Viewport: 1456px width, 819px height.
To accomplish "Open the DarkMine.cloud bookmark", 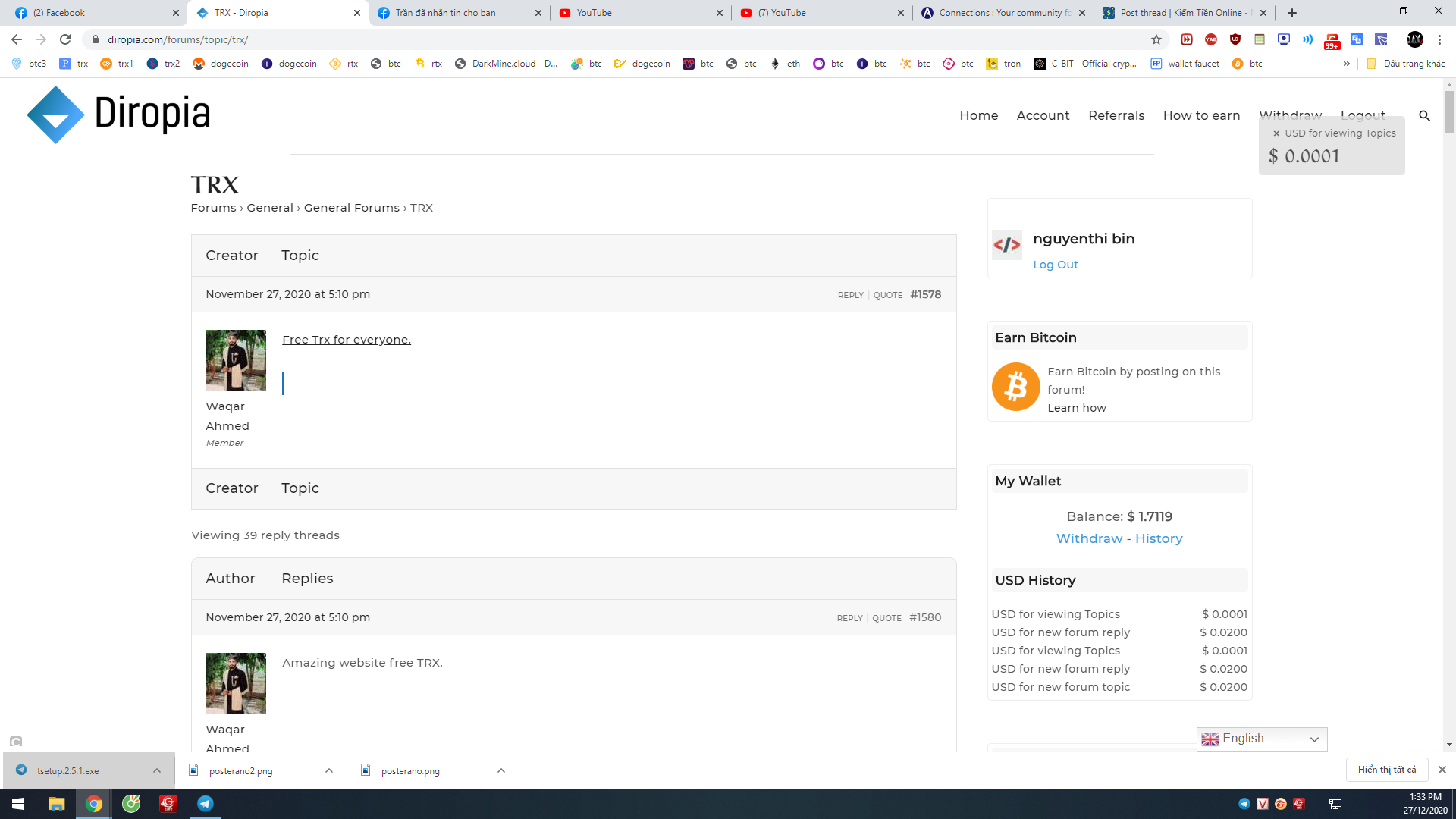I will (506, 64).
